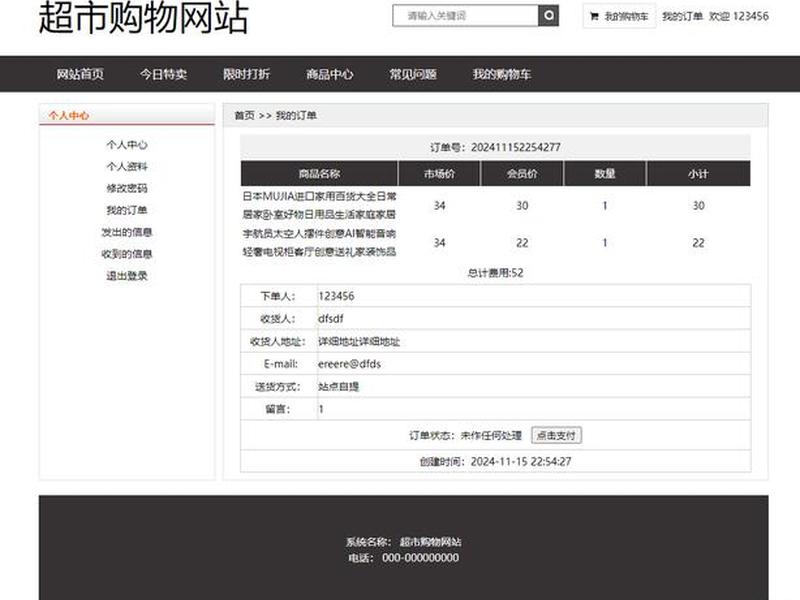This screenshot has height=600, width=800.
Task: Open 商品中心 in navigation bar
Action: (x=330, y=74)
